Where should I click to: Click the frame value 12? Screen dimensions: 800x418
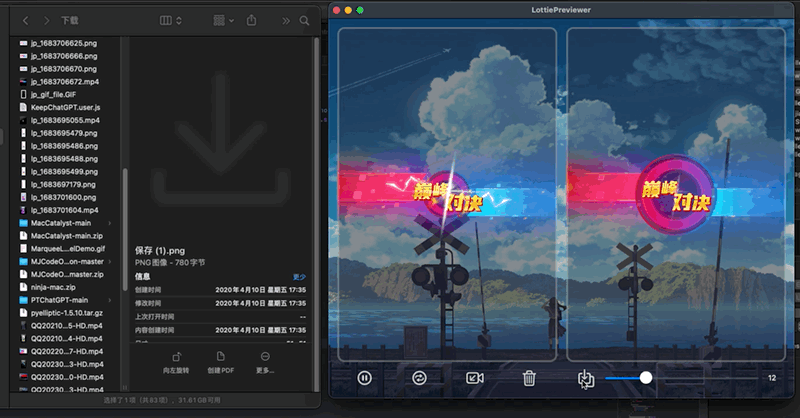tap(772, 378)
